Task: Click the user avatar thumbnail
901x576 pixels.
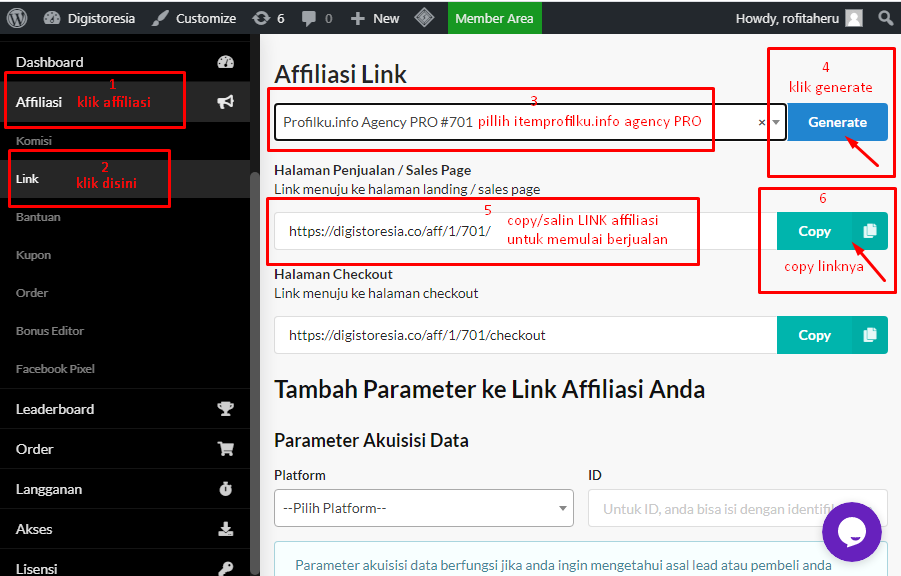Action: point(854,18)
